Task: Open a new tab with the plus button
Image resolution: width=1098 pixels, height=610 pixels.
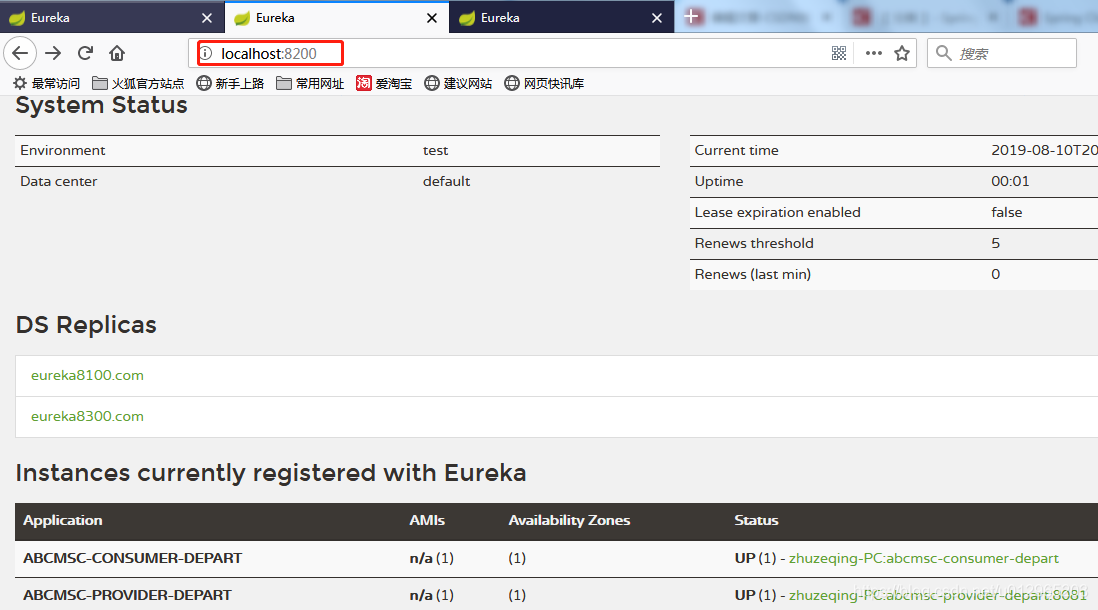Action: point(691,17)
